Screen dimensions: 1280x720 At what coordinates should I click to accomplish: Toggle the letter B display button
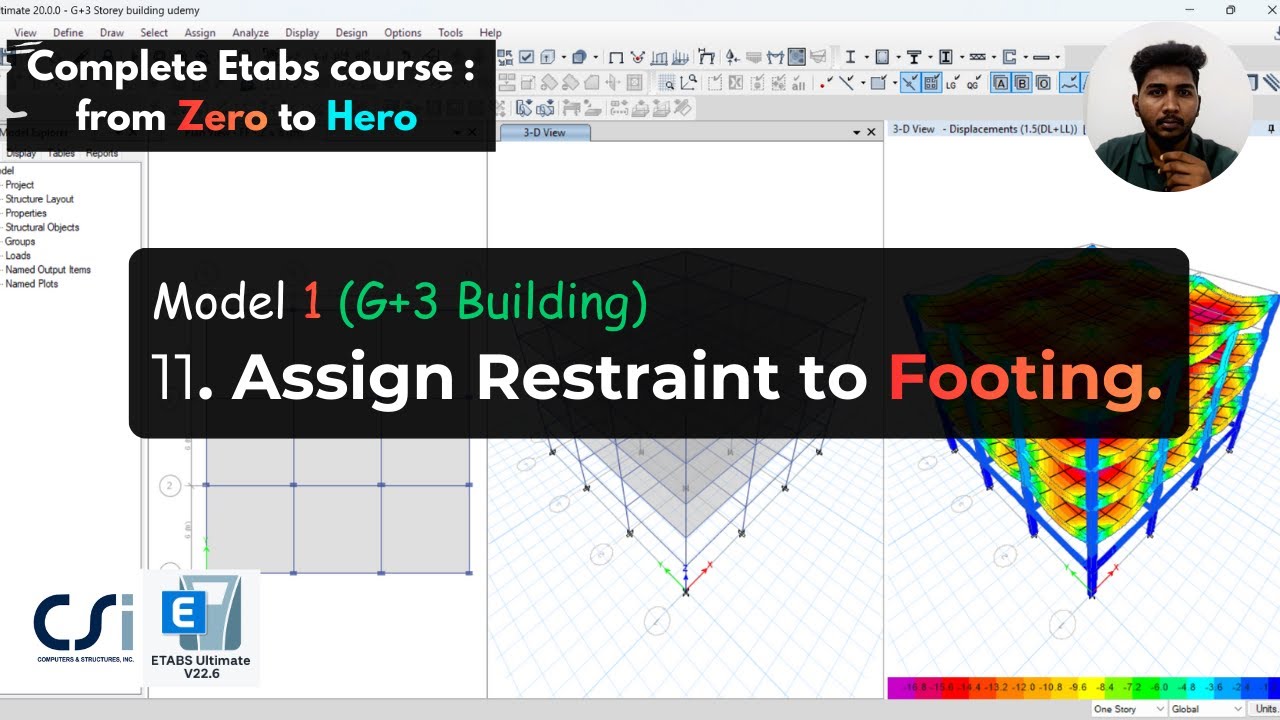point(1021,83)
